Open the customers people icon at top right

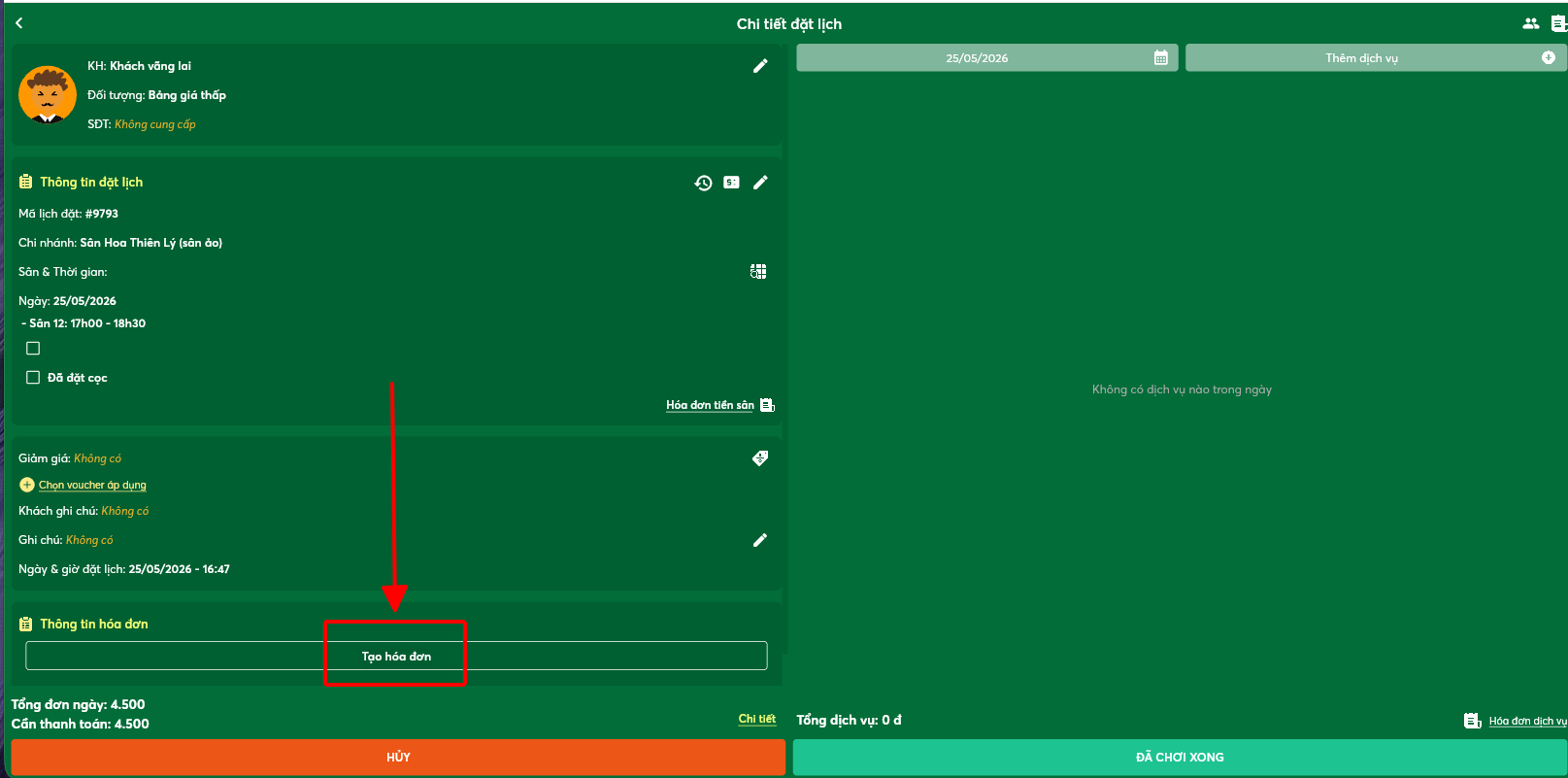[1531, 23]
